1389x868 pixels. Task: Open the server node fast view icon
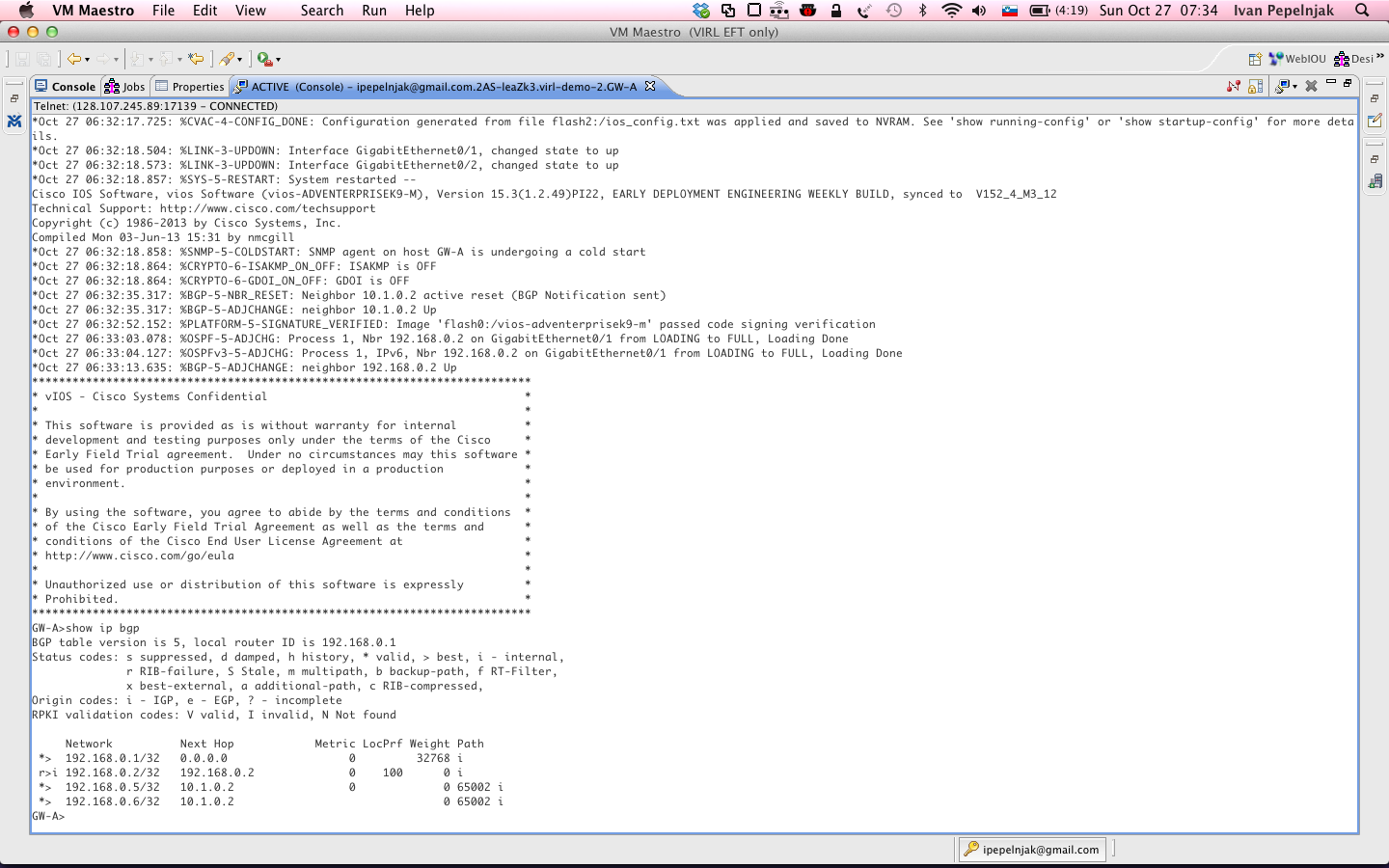(1375, 181)
